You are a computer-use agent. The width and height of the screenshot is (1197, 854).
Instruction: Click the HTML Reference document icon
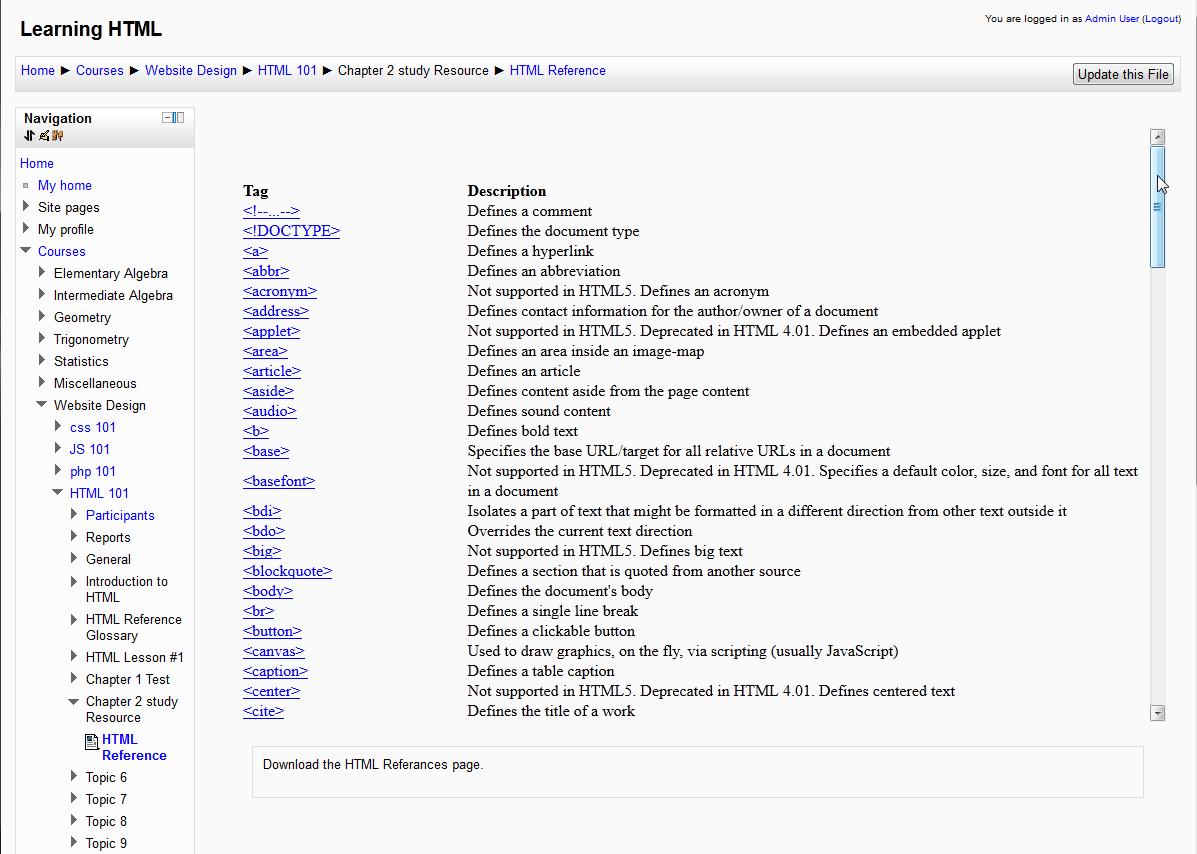click(92, 741)
